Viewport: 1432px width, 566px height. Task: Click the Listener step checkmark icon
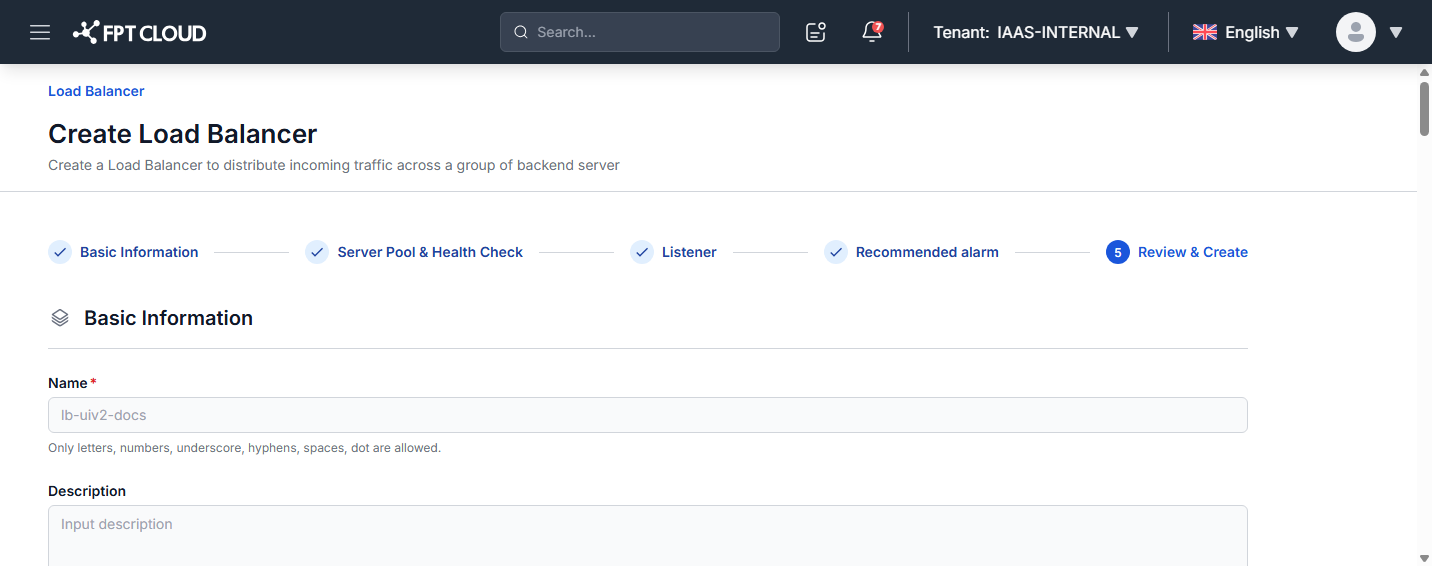642,252
